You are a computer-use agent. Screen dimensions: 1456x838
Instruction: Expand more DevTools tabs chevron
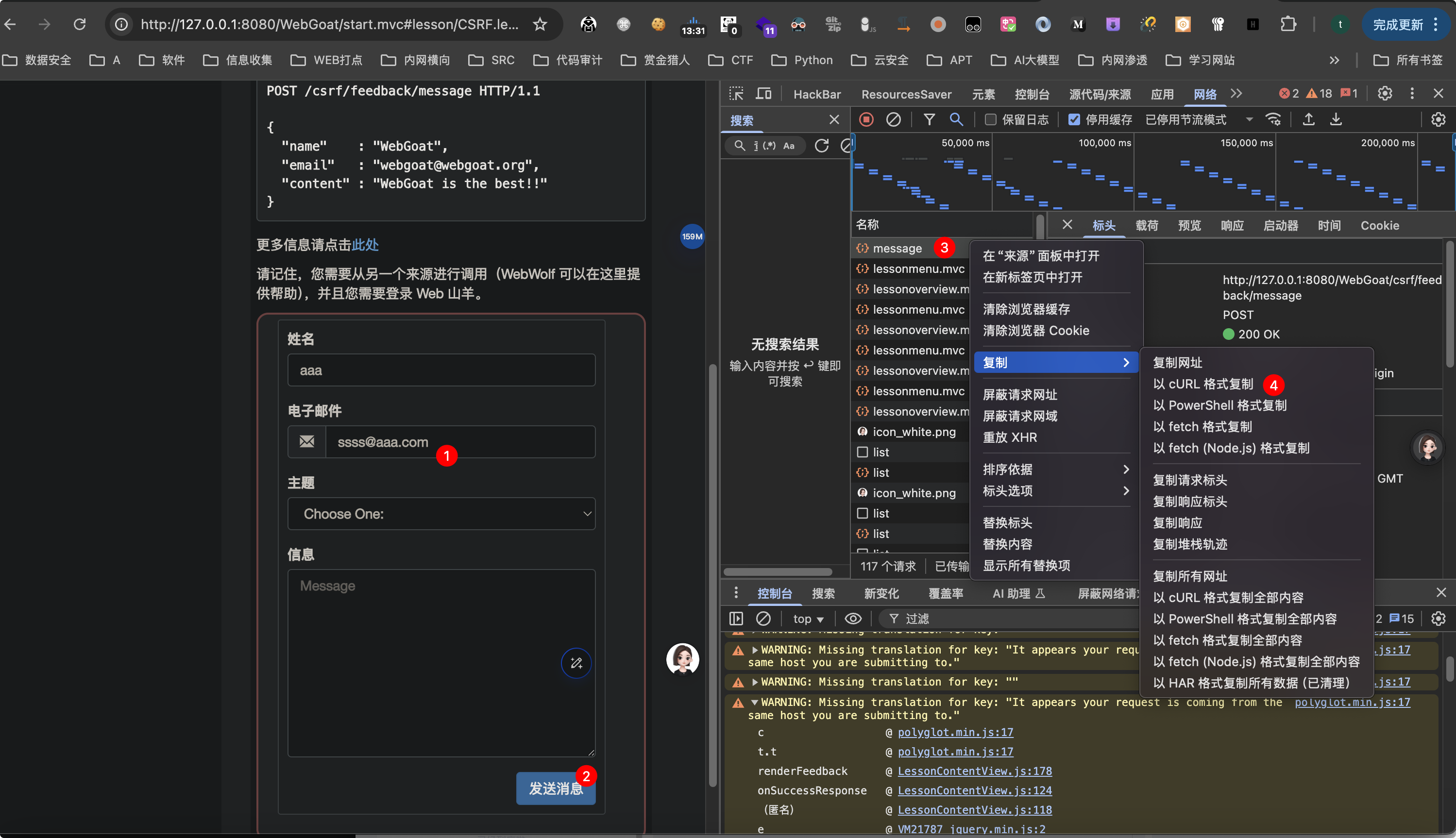(x=1236, y=93)
